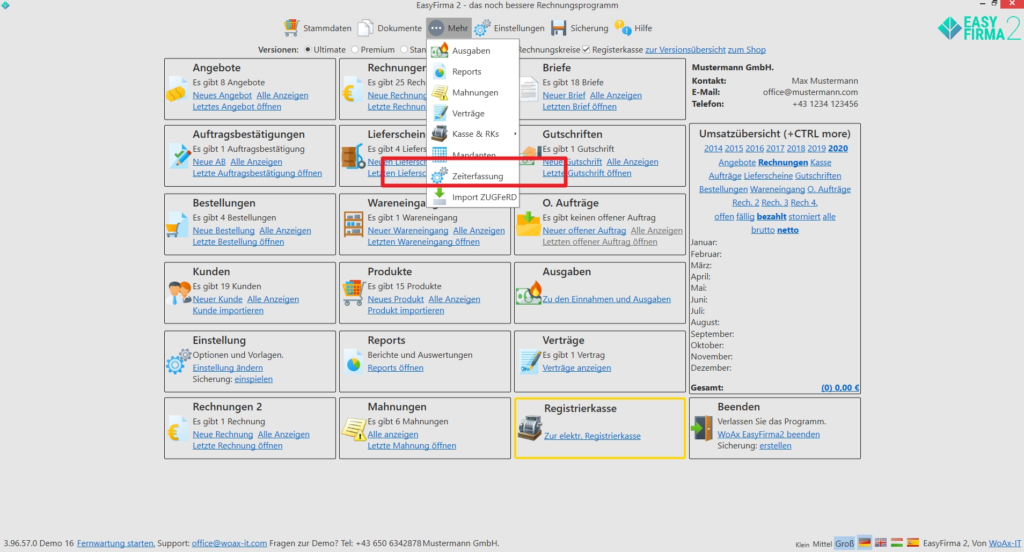This screenshot has width=1024, height=552.
Task: Select the Ultimate version radio button
Action: click(x=308, y=50)
